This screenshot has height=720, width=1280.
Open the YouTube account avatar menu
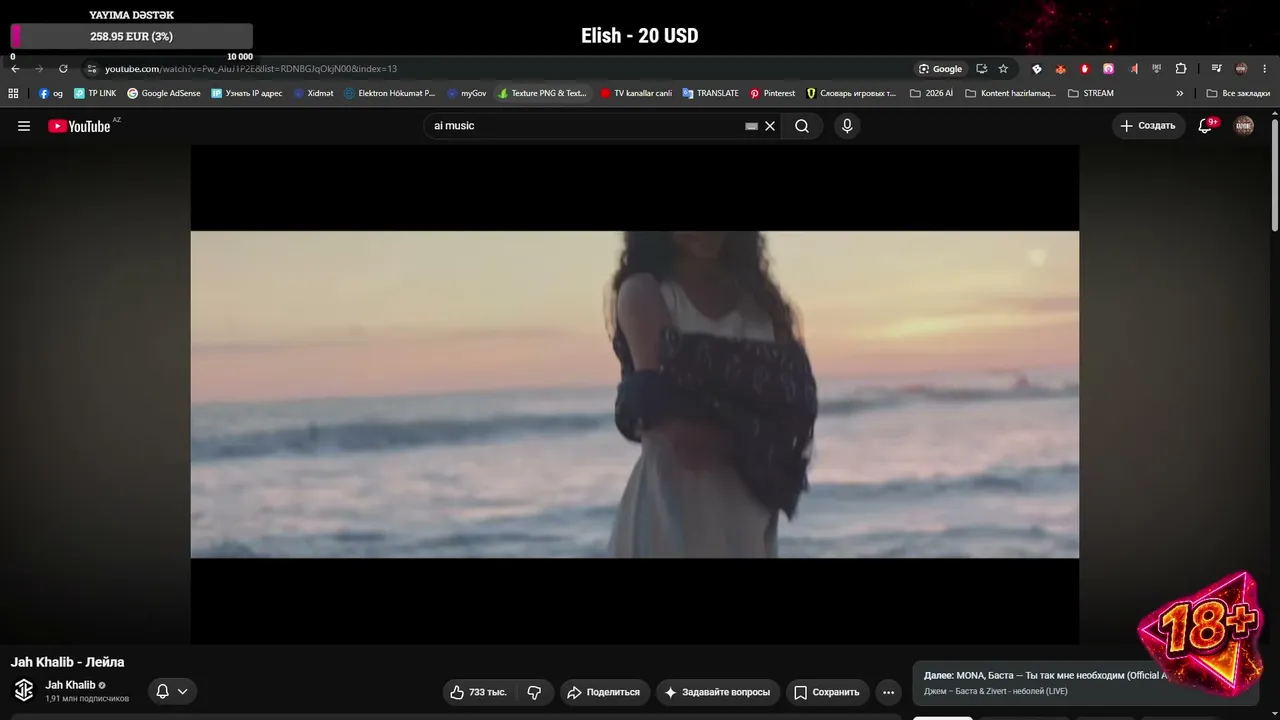click(x=1244, y=126)
